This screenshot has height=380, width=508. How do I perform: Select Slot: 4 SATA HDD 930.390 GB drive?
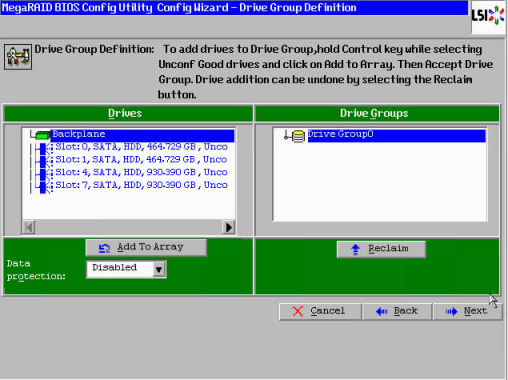[141, 172]
